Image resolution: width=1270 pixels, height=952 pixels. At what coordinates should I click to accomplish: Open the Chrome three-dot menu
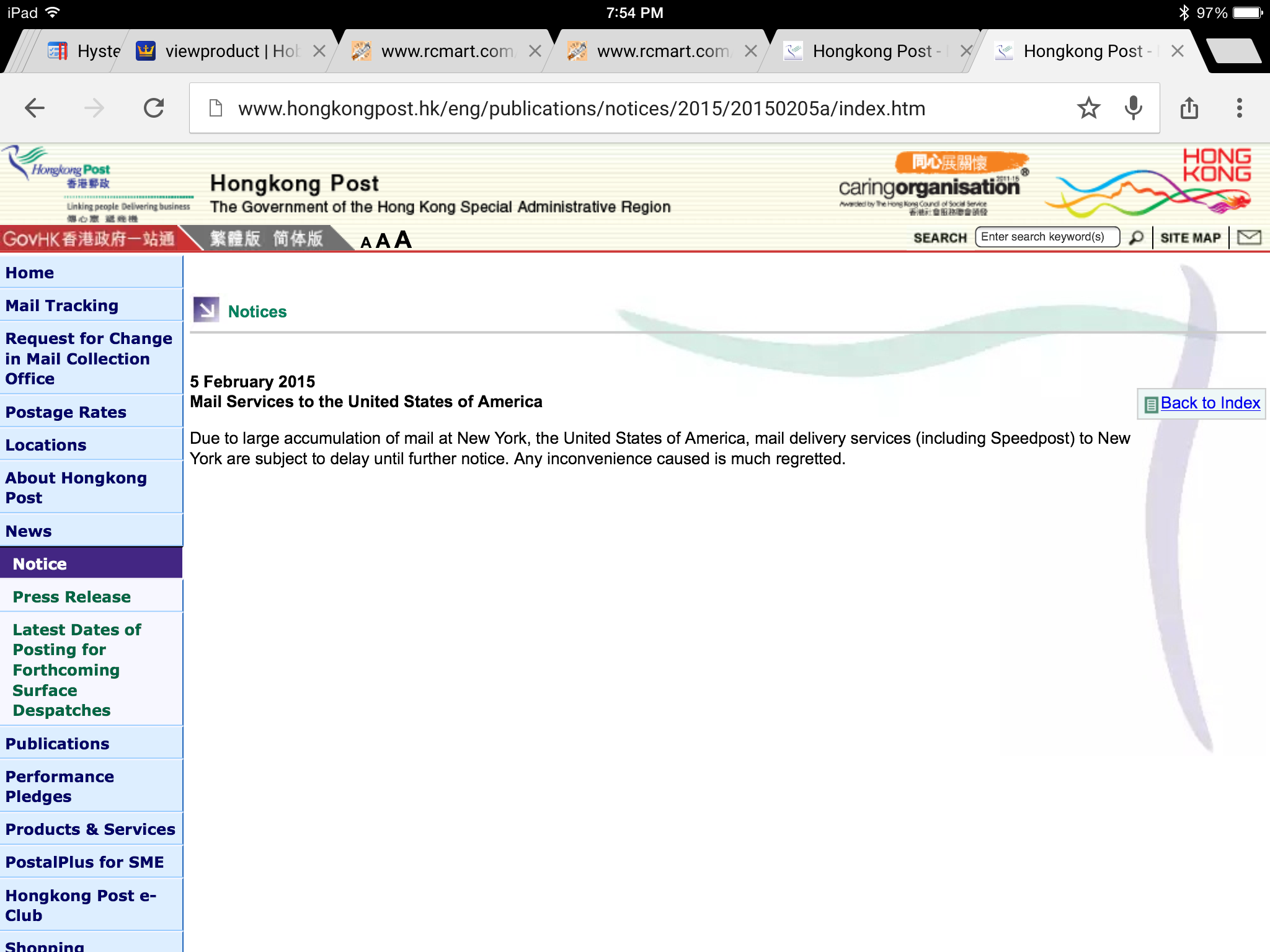(x=1239, y=108)
